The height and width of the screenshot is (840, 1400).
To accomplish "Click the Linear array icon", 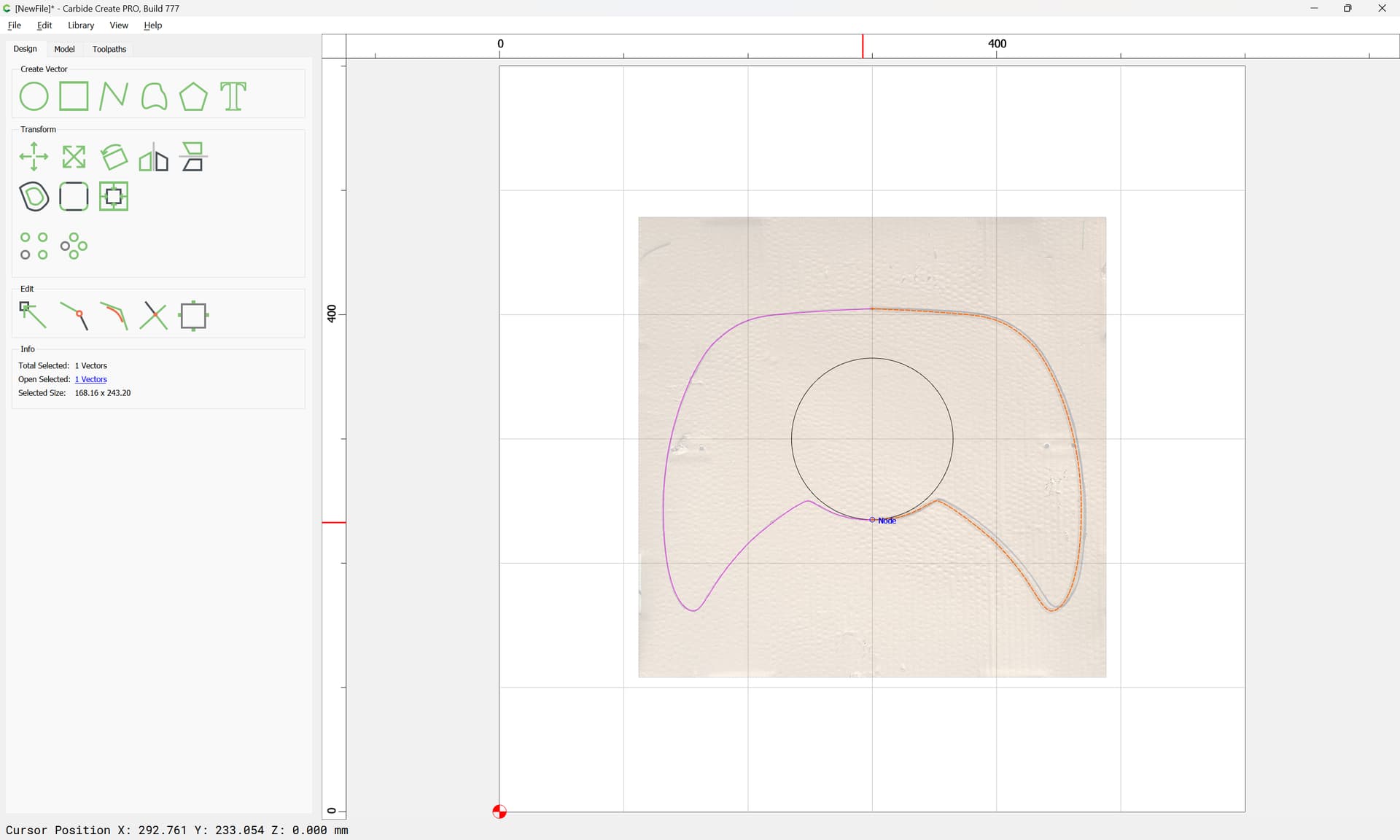I will [x=34, y=246].
